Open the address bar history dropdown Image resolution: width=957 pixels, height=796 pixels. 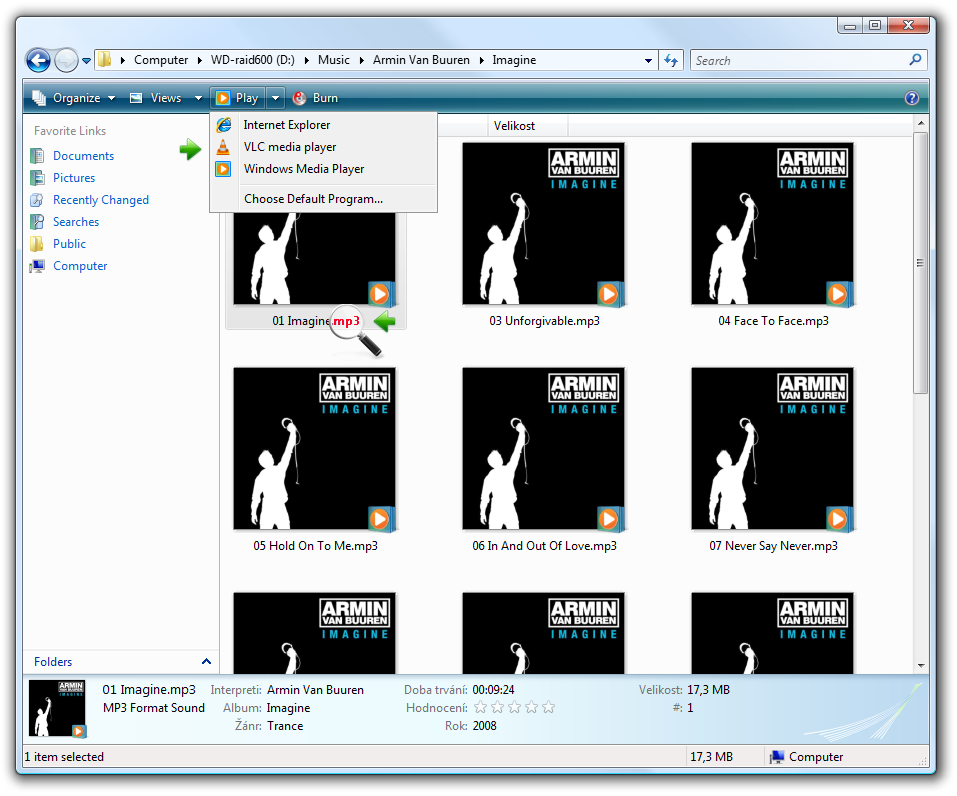coord(648,60)
